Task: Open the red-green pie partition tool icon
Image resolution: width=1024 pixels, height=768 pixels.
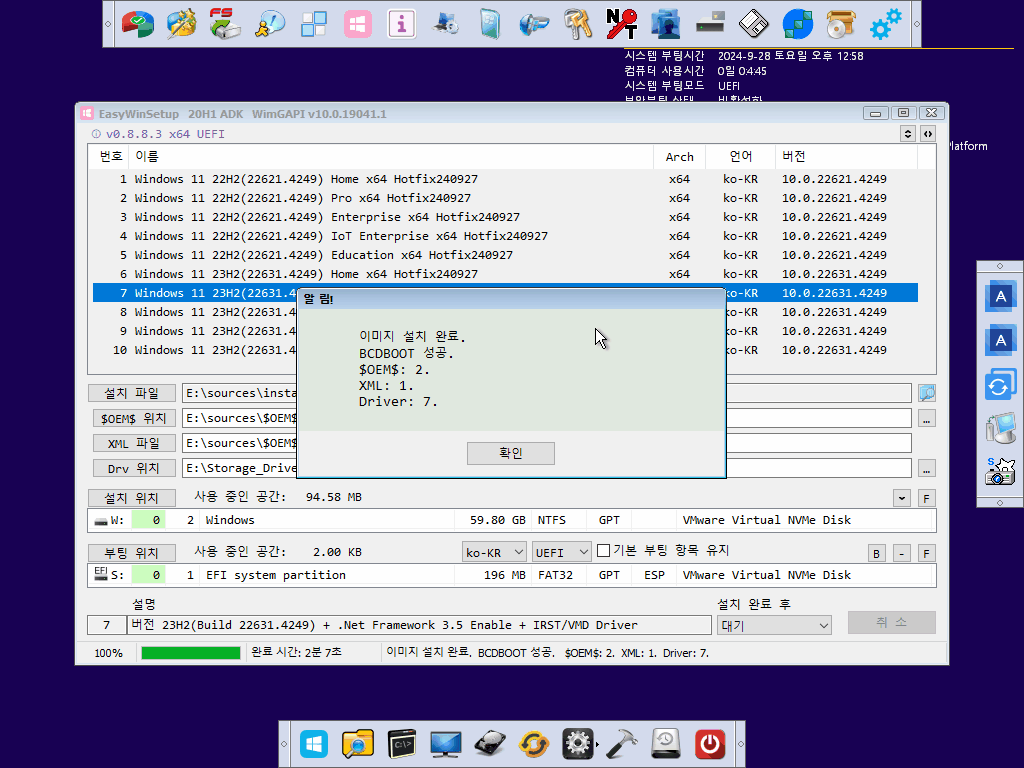Action: [138, 24]
